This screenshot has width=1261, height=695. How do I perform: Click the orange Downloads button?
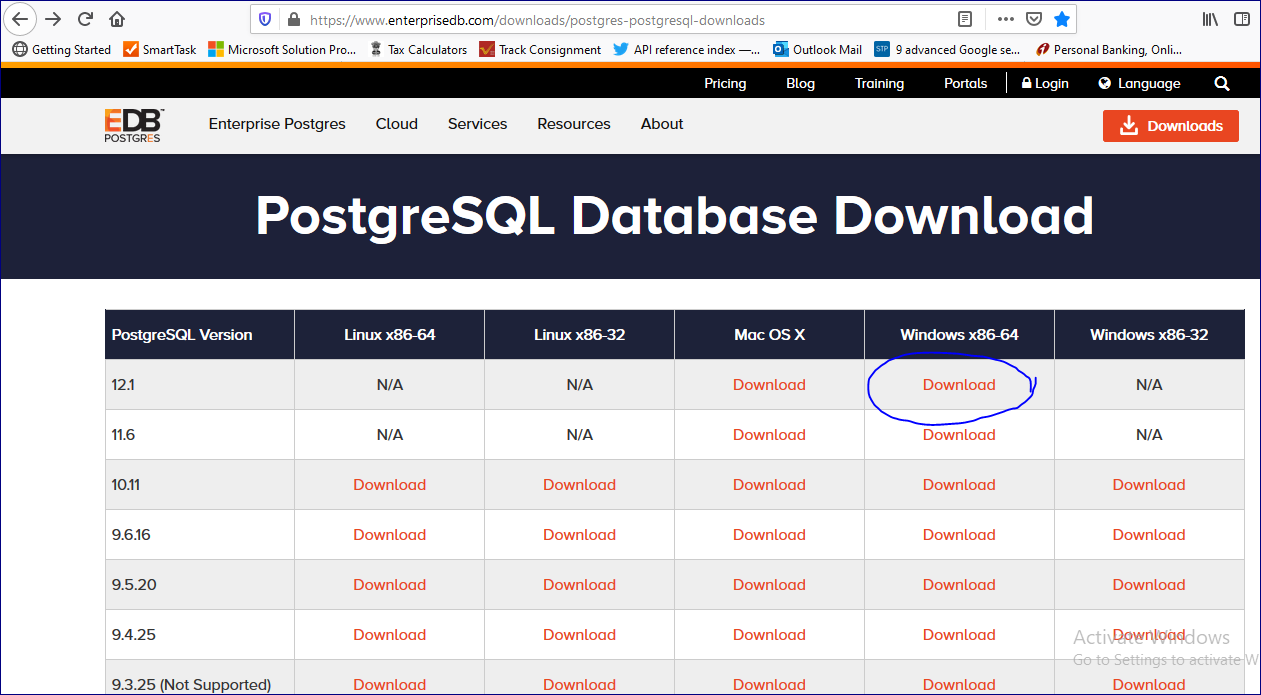1170,126
